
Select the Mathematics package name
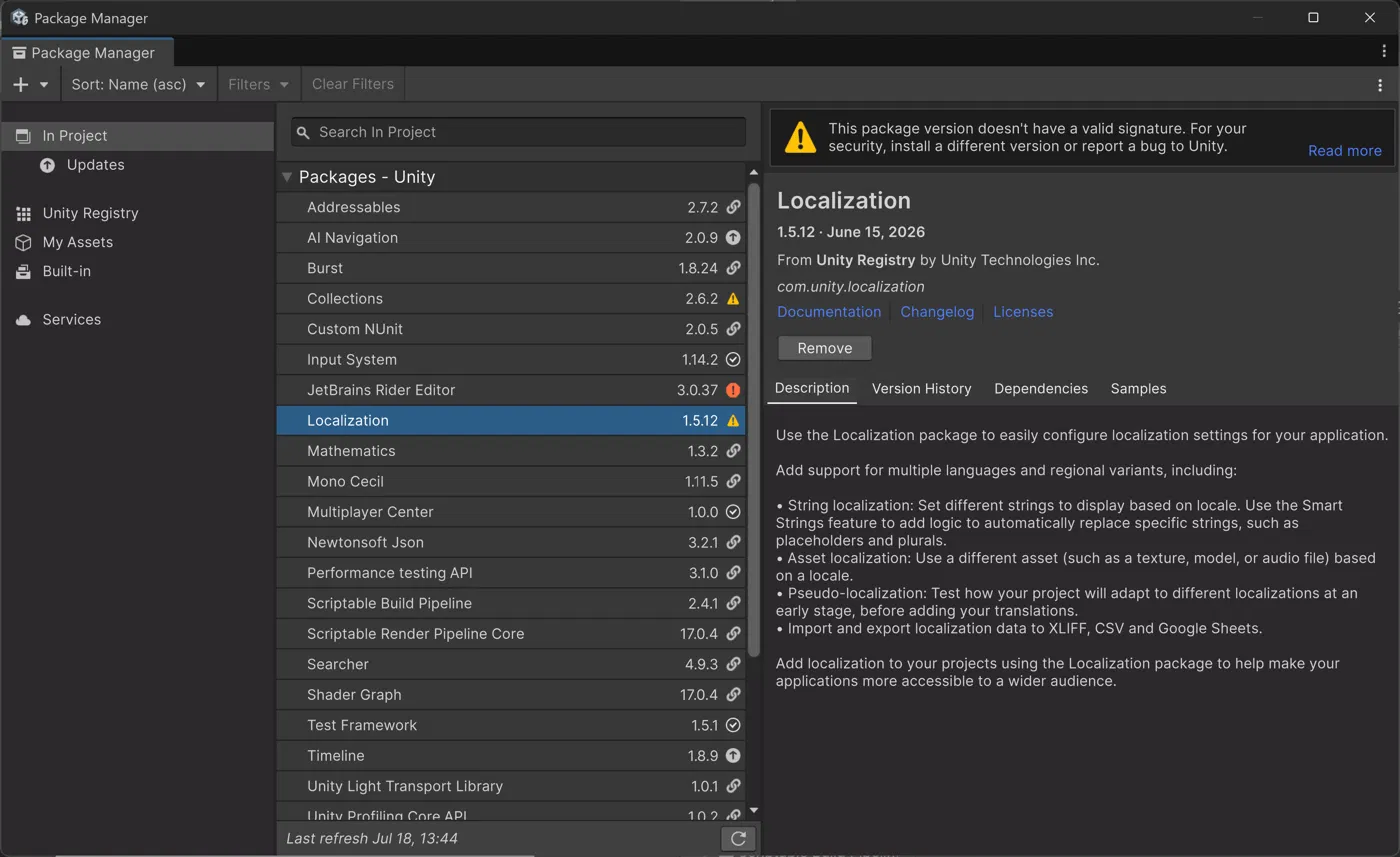351,451
